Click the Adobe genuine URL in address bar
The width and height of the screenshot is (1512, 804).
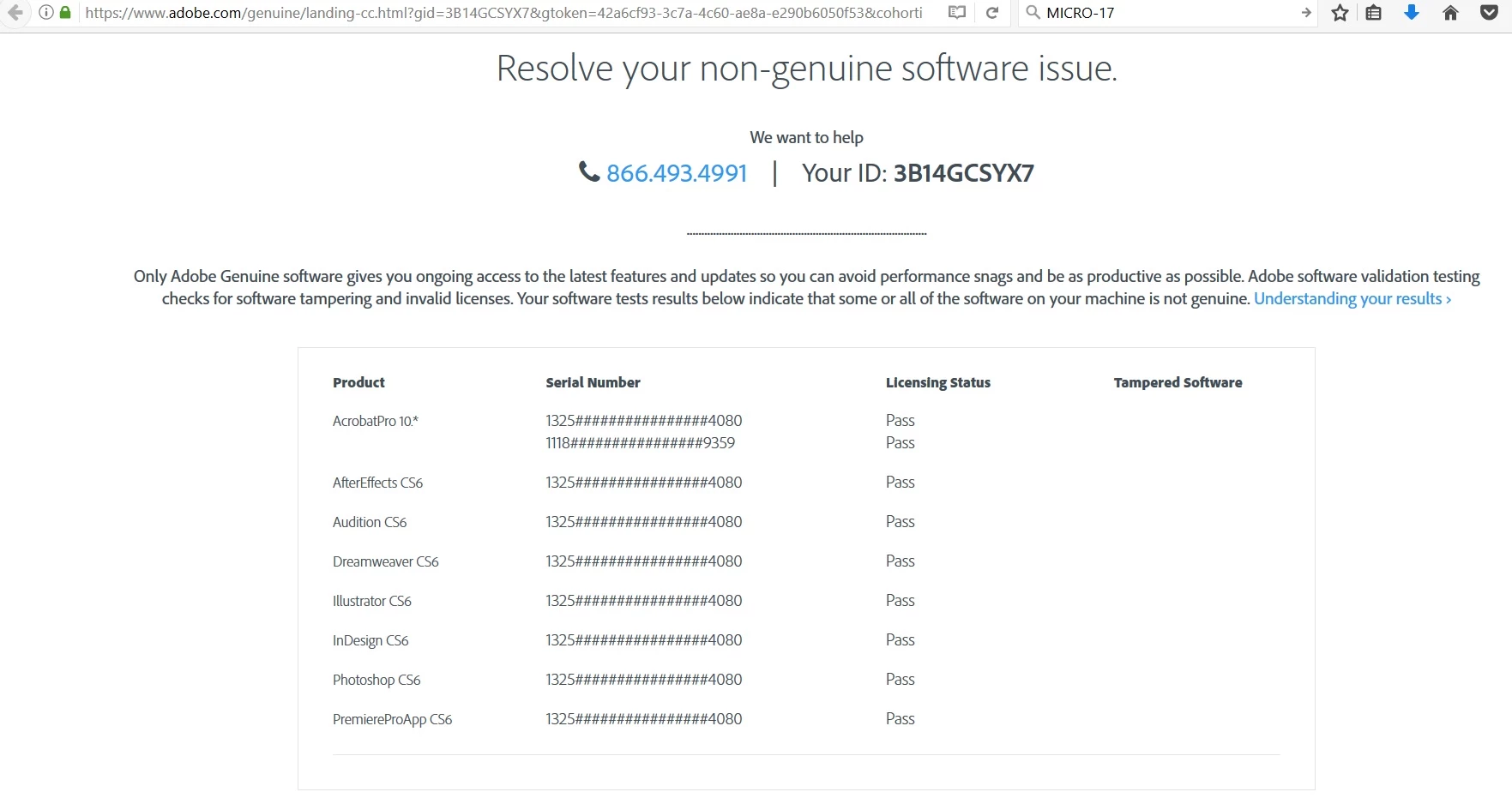click(503, 13)
